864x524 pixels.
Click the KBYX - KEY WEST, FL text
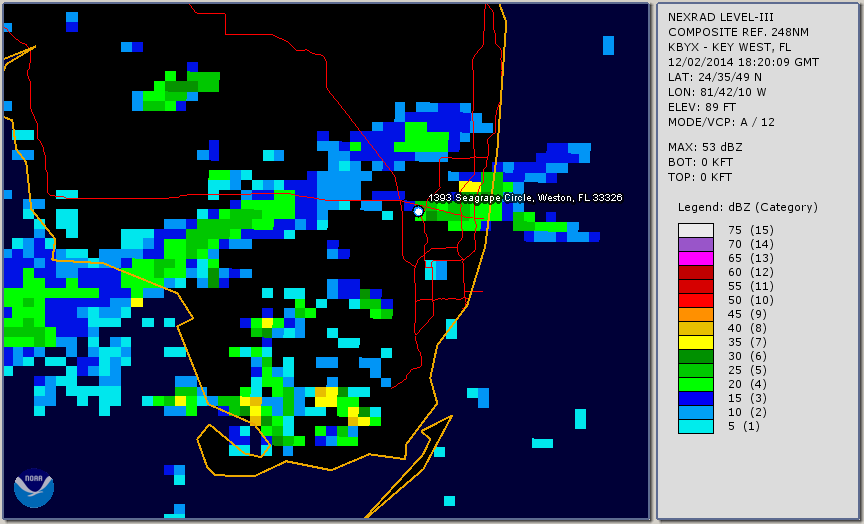pos(730,47)
